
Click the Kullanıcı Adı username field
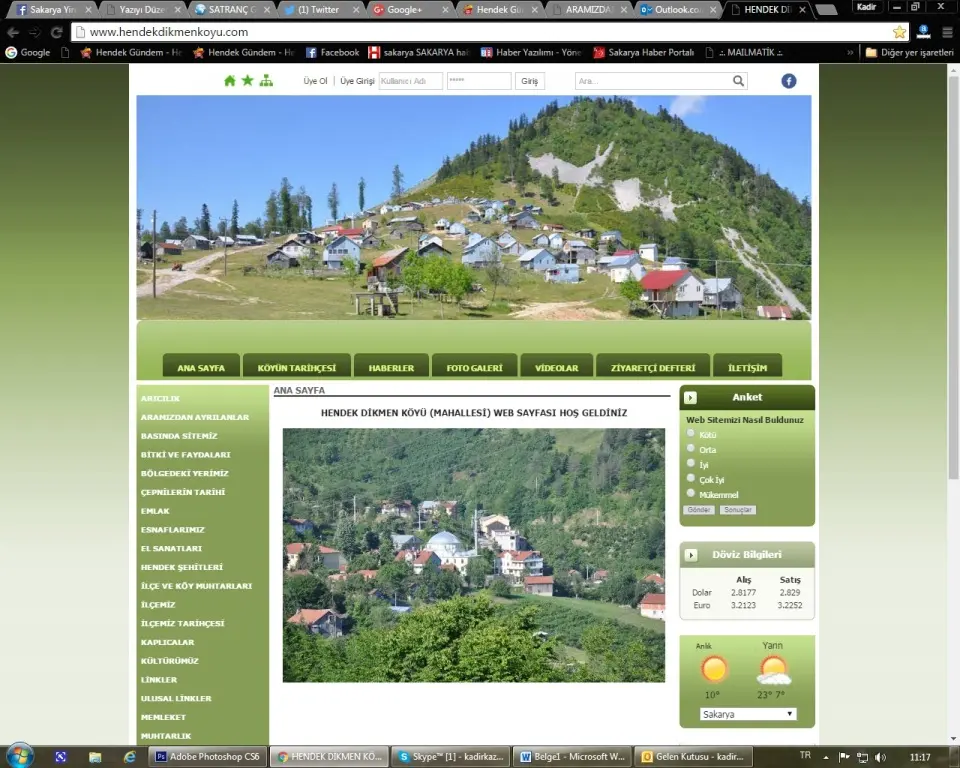click(410, 81)
